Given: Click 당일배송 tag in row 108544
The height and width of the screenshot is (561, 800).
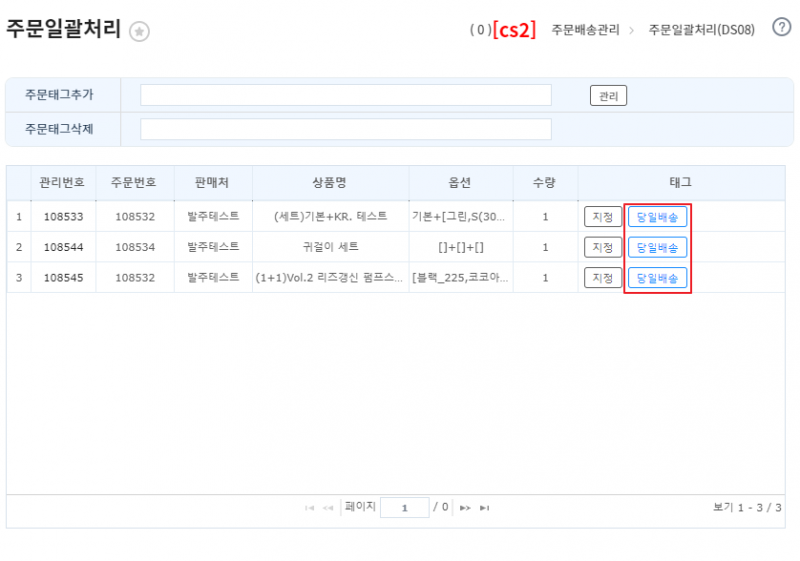Looking at the screenshot, I should tap(657, 247).
